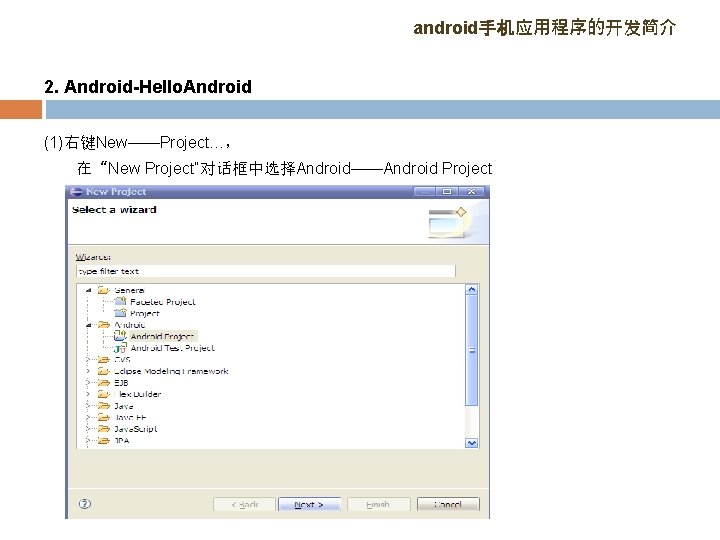
Task: Click the JPA folder icon
Action: 104,440
